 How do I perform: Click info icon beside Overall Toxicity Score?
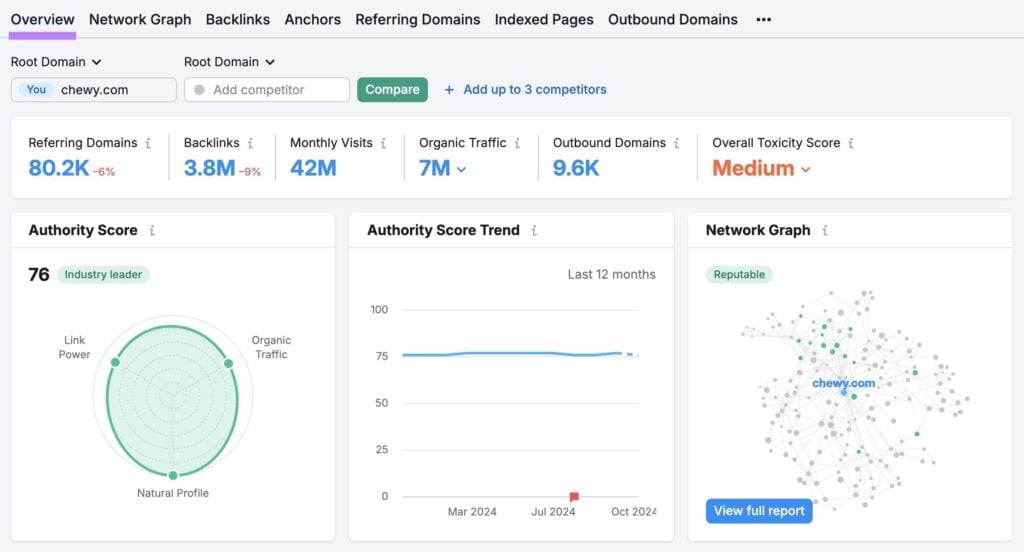click(851, 143)
